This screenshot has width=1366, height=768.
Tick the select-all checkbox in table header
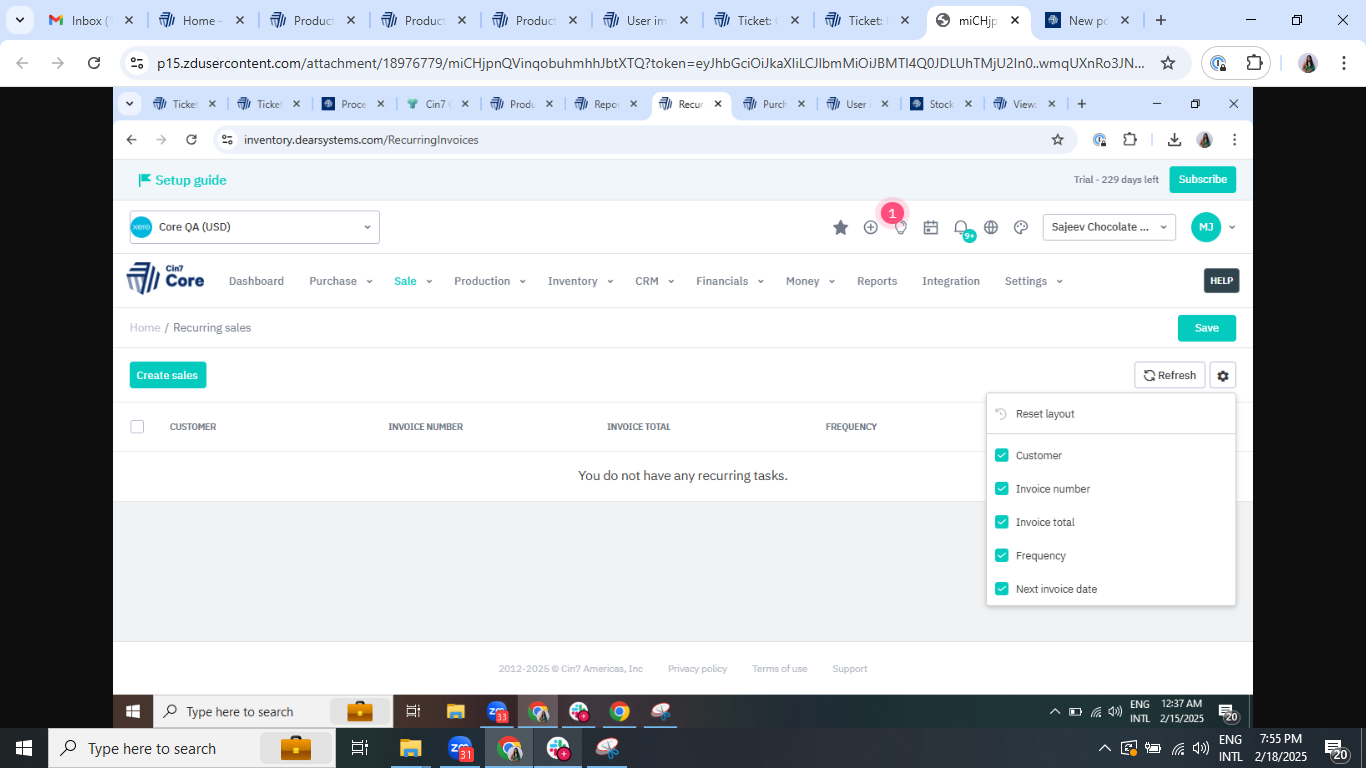pos(137,427)
